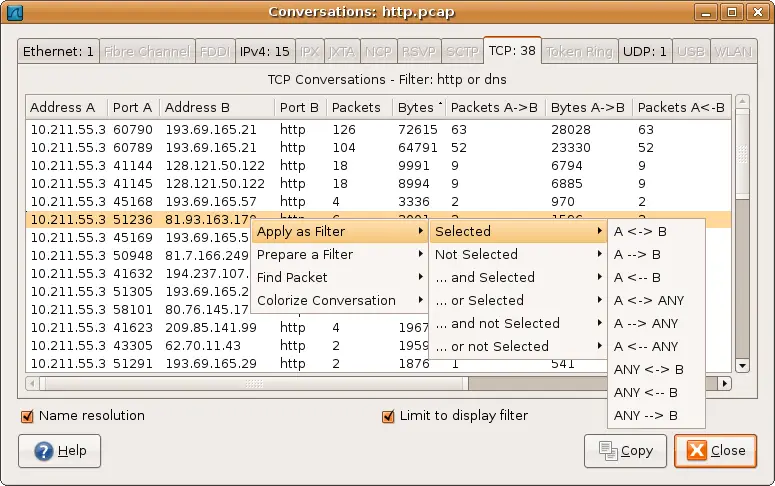Click the Help button
775x486 pixels.
pyautogui.click(x=60, y=451)
